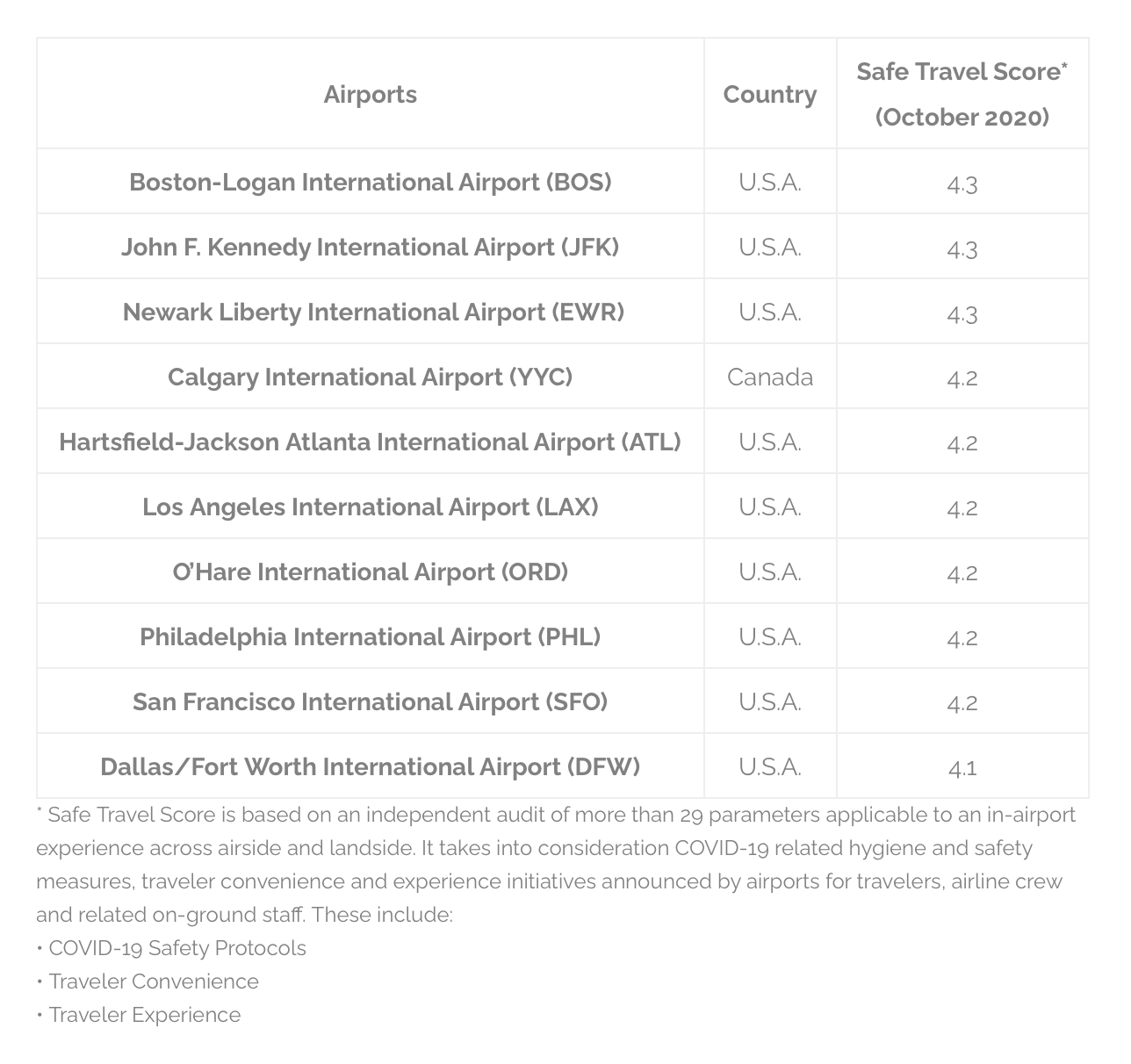
Task: Click the Canada country cell
Action: 769,377
